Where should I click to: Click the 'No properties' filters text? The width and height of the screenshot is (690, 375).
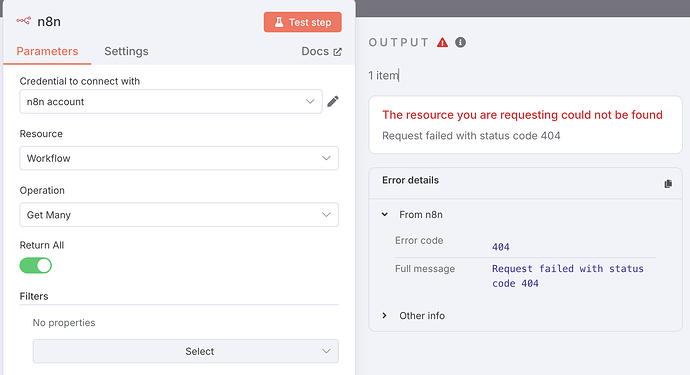[64, 323]
